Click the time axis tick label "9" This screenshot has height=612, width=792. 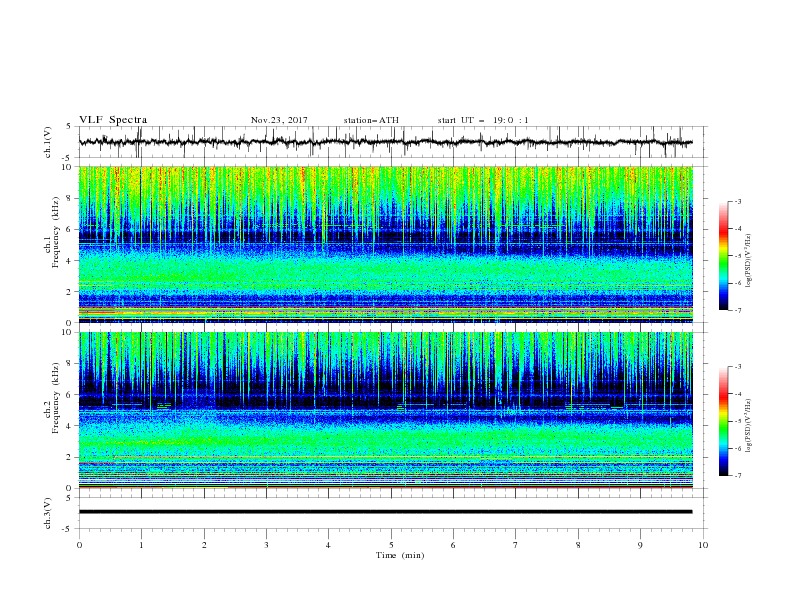pos(640,545)
